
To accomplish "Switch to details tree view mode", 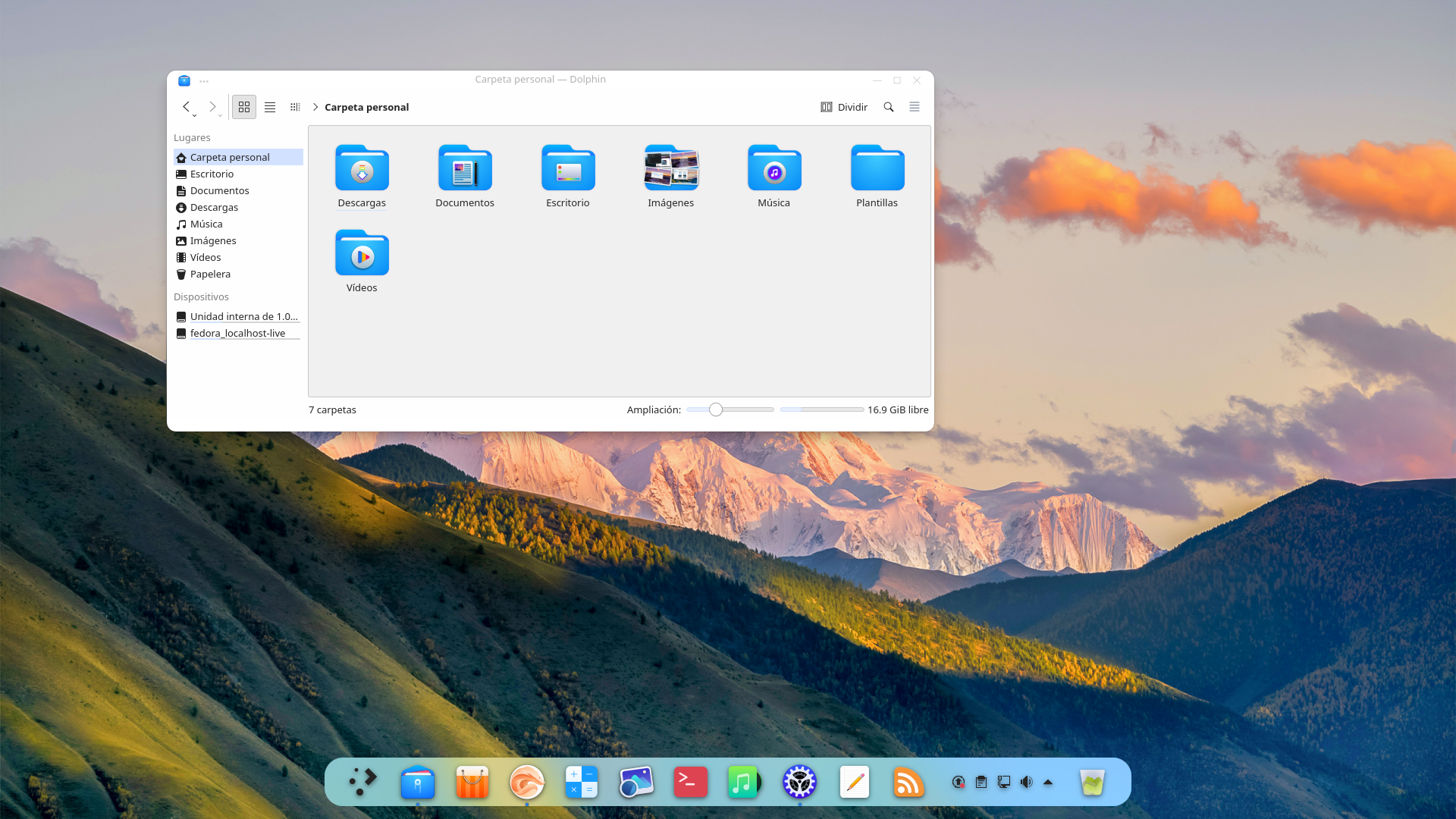I will (295, 107).
